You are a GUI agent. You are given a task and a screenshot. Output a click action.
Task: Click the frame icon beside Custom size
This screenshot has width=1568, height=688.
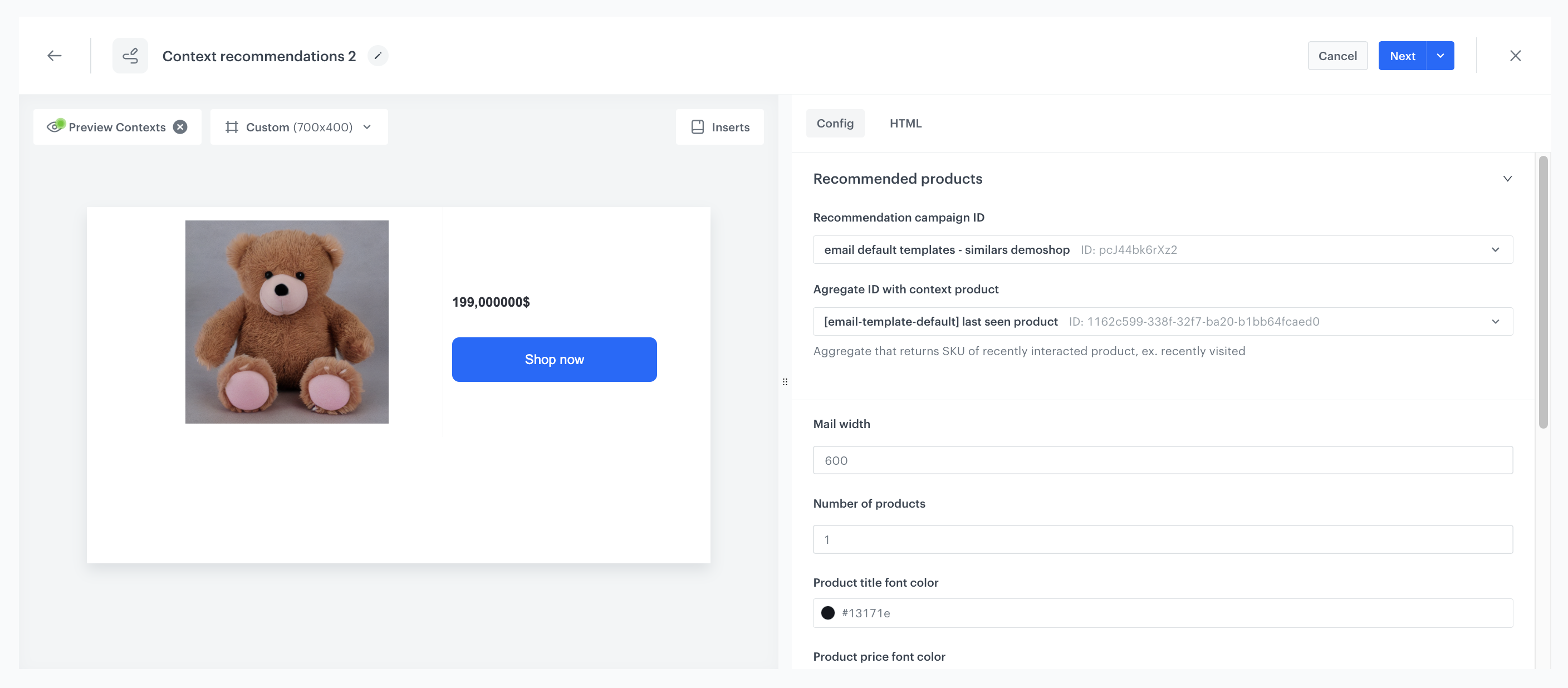[232, 127]
